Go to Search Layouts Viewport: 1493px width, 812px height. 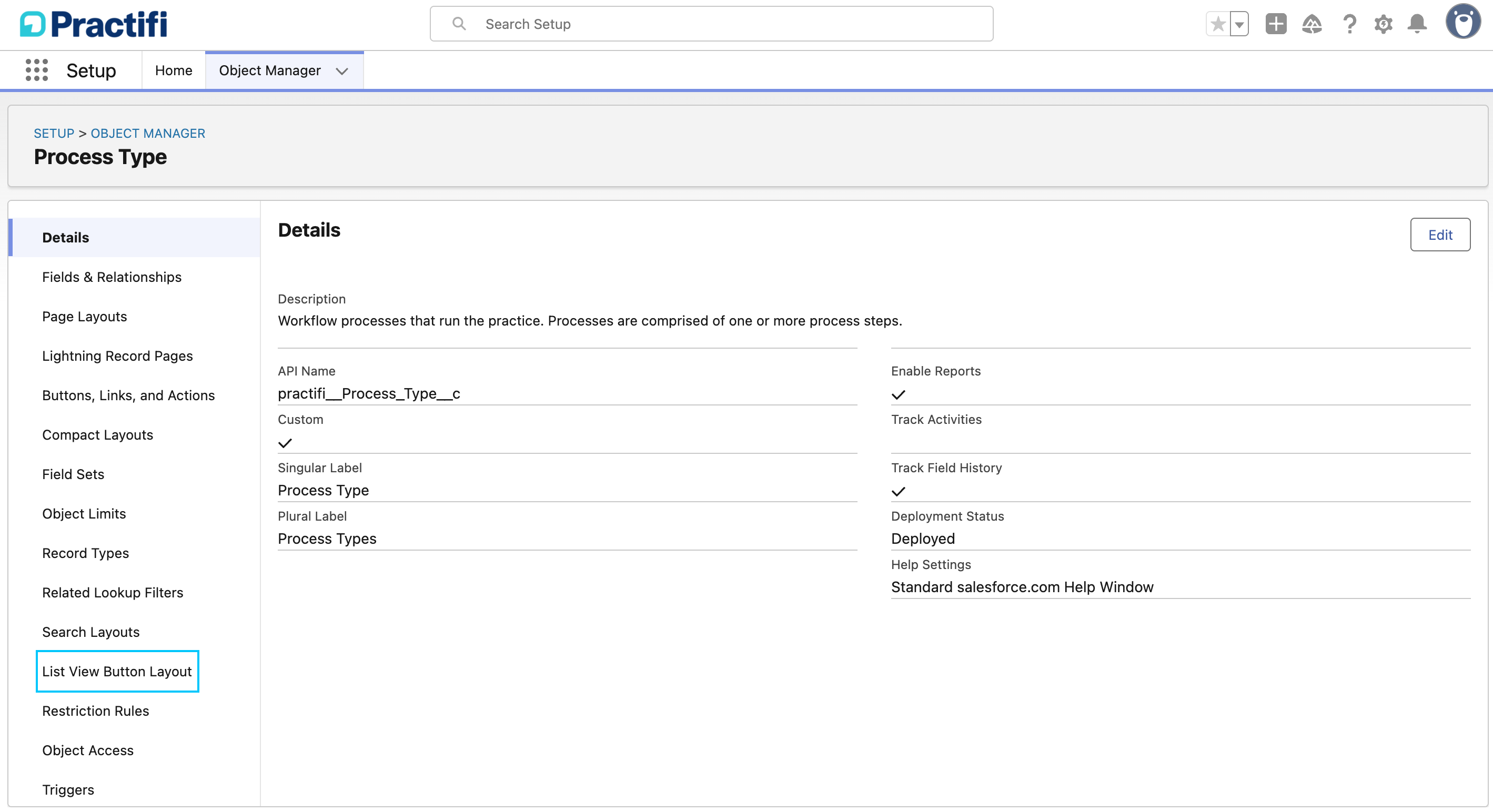(x=91, y=632)
